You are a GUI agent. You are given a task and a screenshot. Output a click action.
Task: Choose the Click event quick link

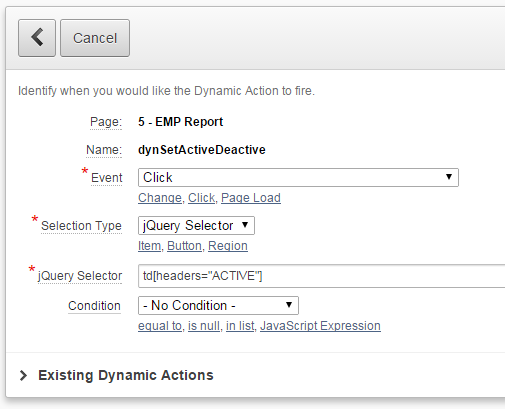point(201,198)
